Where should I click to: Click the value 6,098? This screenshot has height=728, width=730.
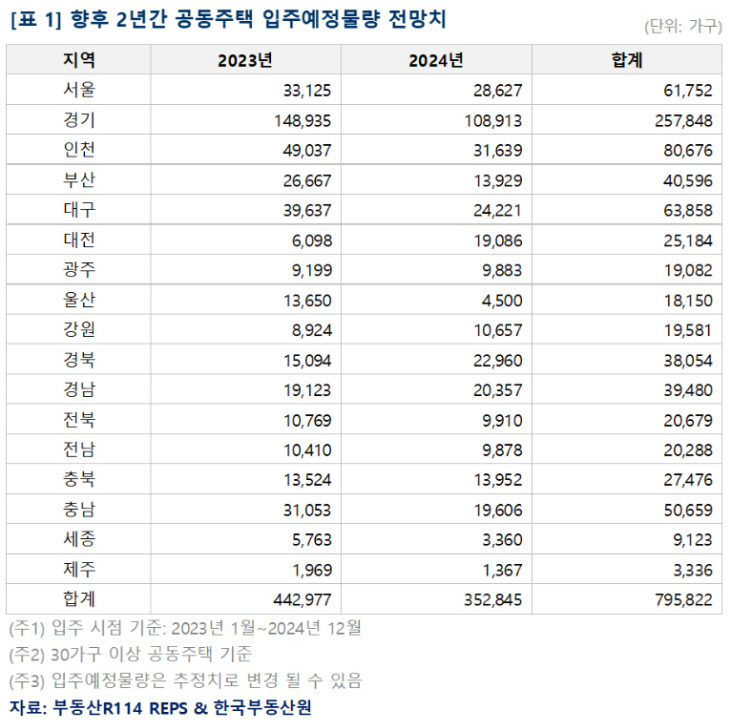tap(312, 241)
